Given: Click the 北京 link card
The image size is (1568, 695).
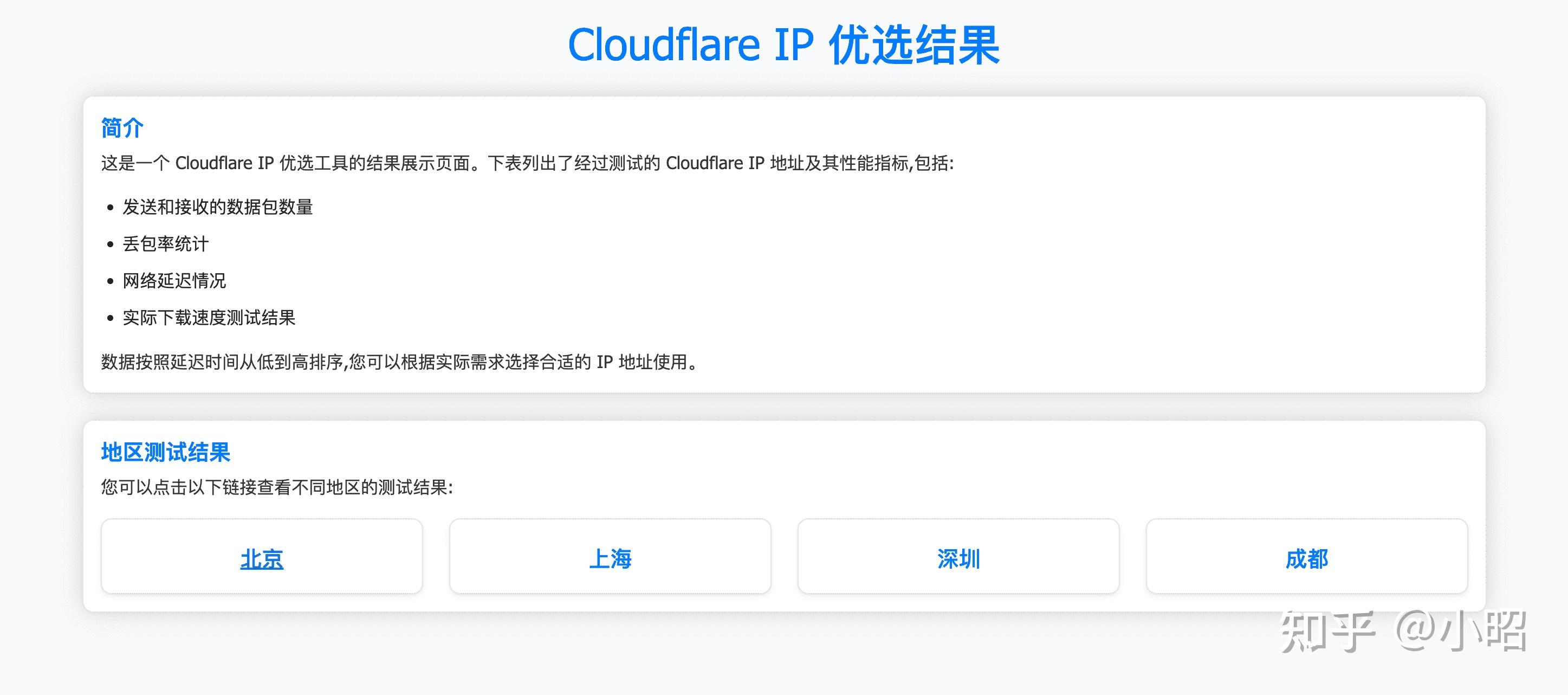Looking at the screenshot, I should [263, 556].
